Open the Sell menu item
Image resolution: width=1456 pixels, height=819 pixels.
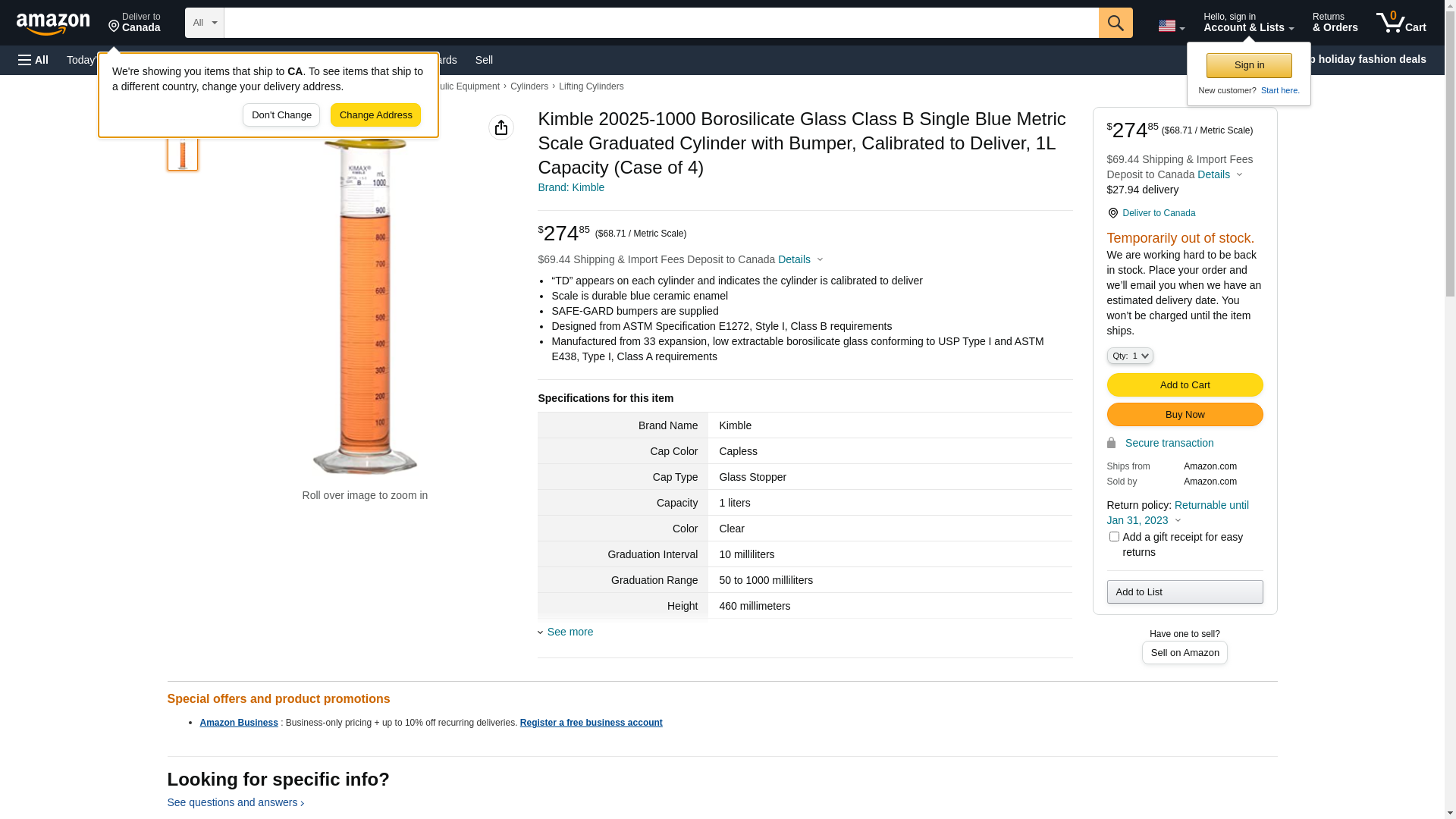click(x=484, y=60)
